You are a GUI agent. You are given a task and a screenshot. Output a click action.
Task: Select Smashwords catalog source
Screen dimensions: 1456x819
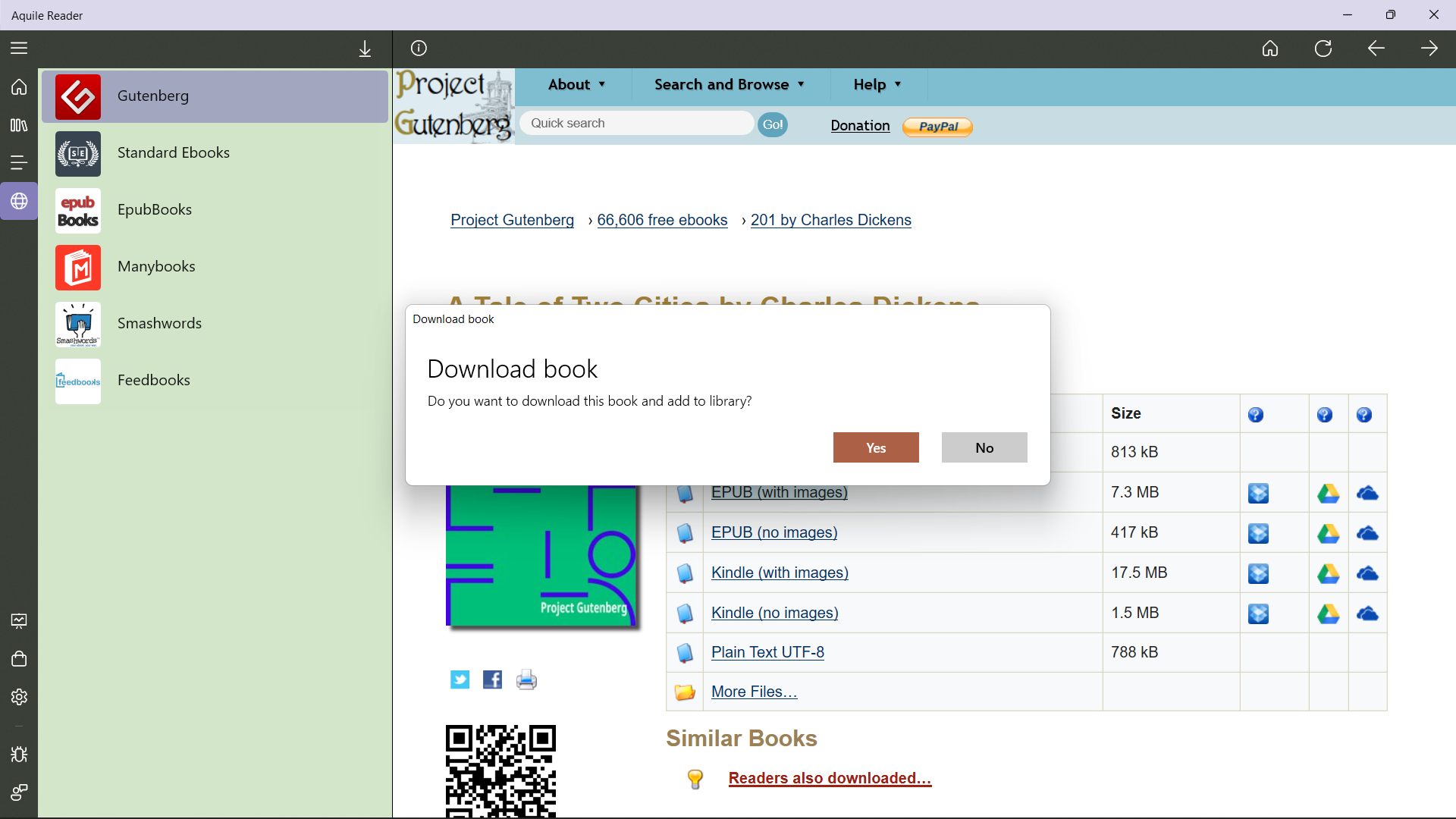point(215,324)
